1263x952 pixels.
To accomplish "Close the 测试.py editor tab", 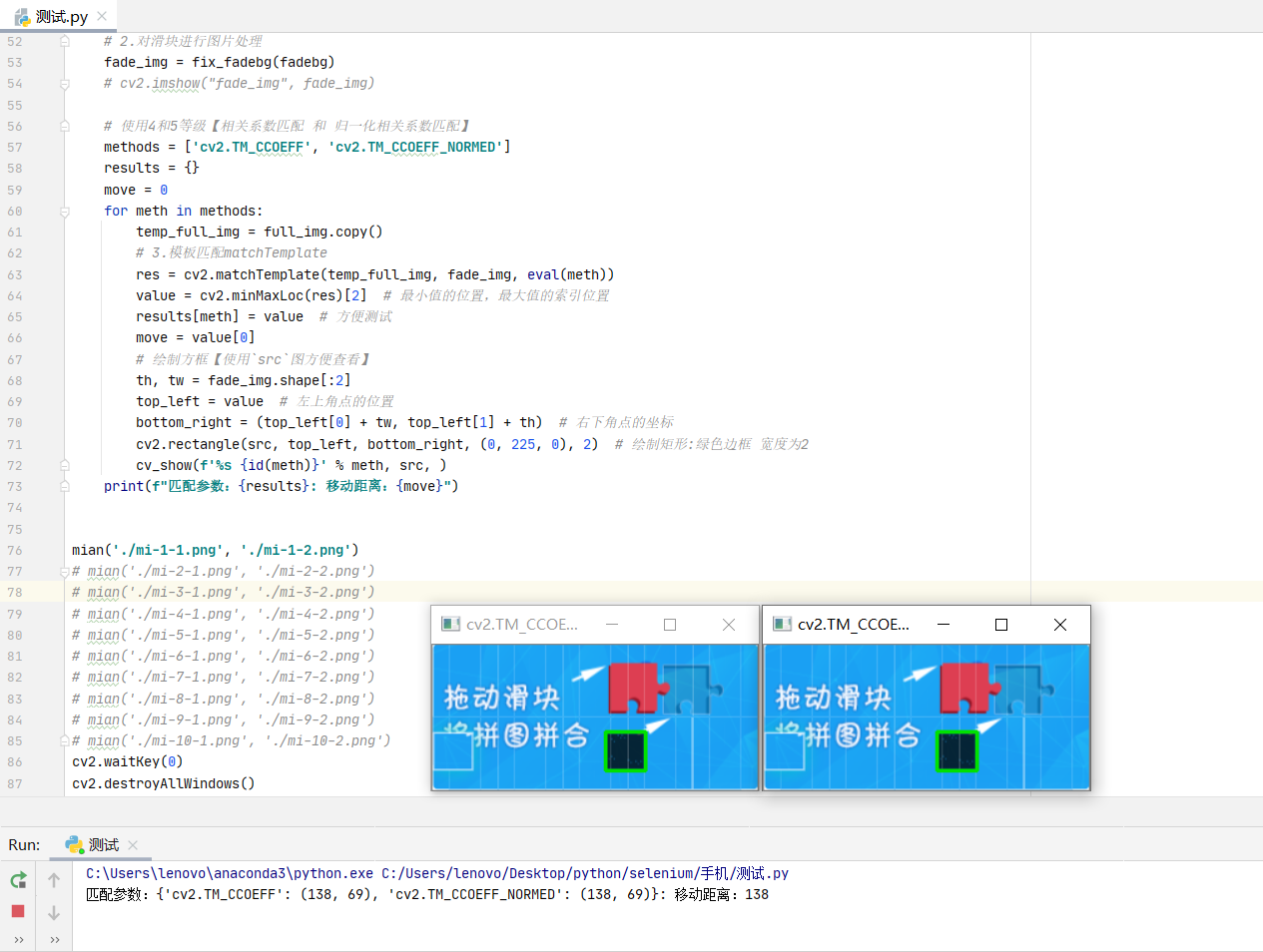I will 102,16.
